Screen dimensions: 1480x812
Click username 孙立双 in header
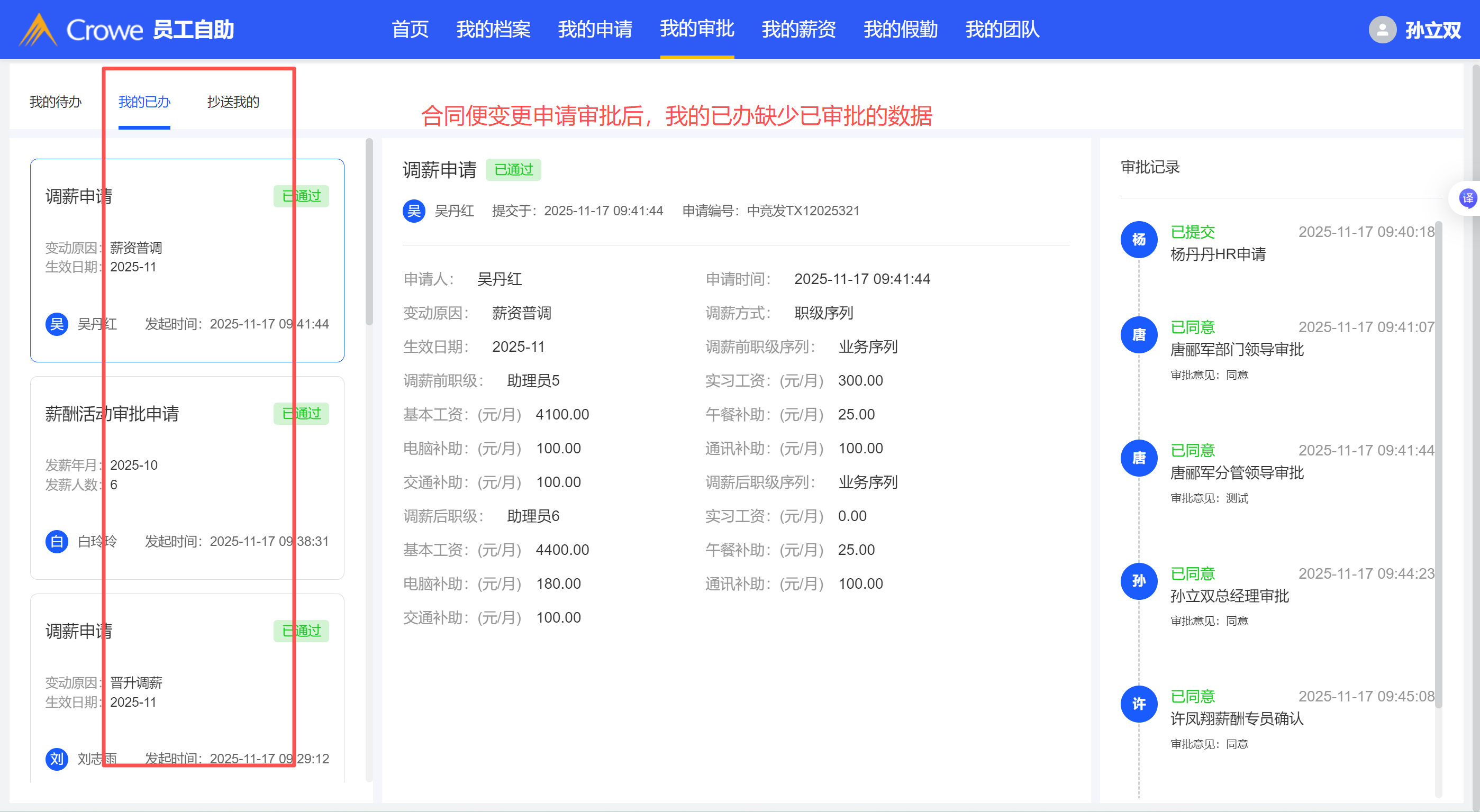coord(1432,30)
